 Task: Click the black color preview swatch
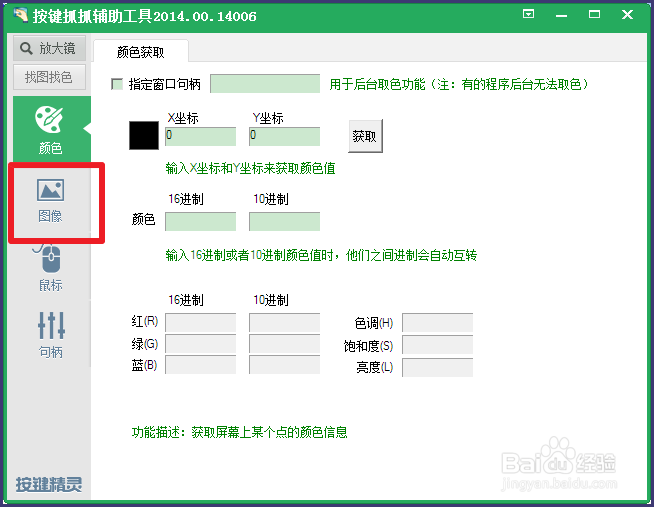pos(144,136)
